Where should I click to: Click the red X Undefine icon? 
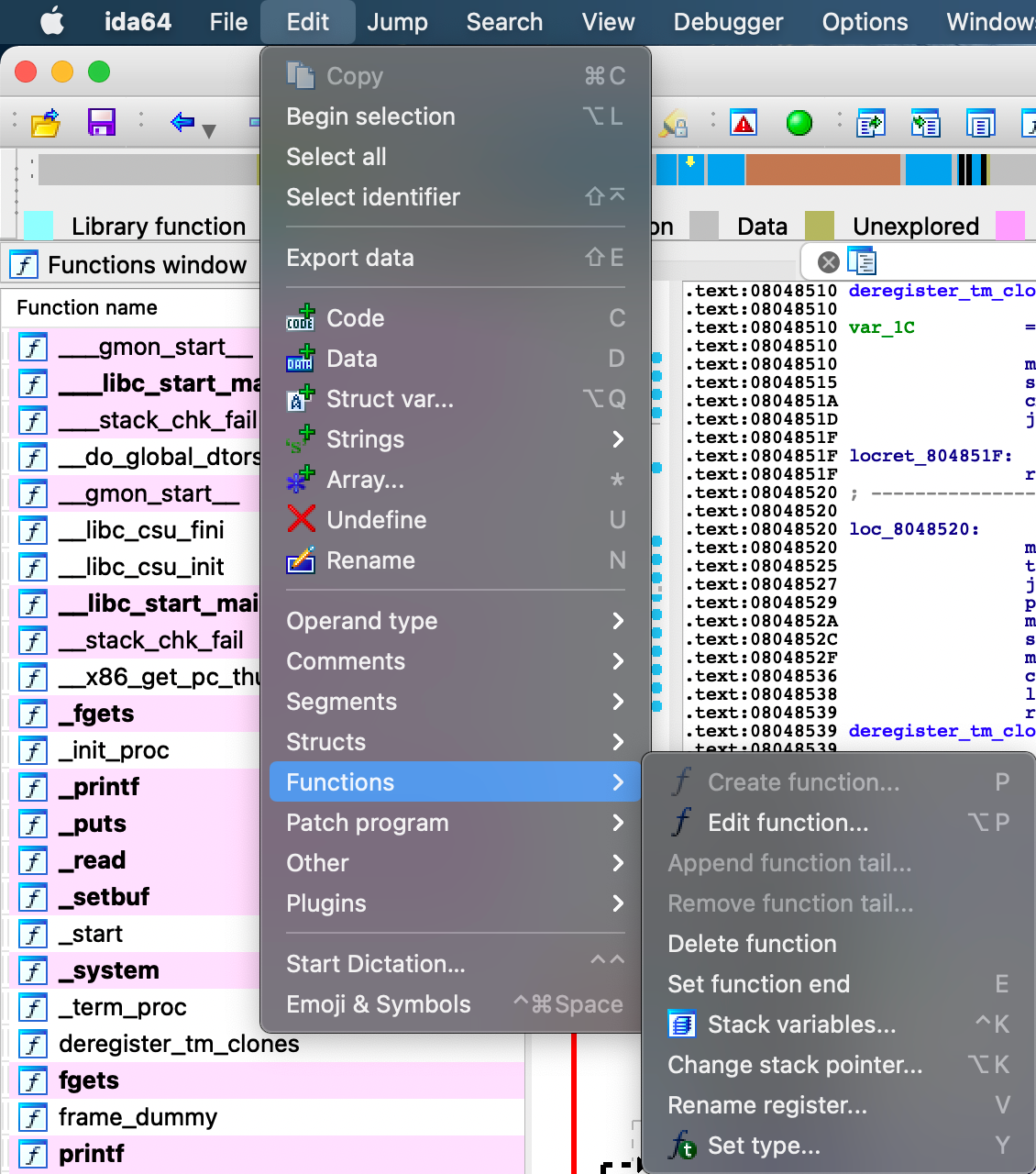coord(301,519)
